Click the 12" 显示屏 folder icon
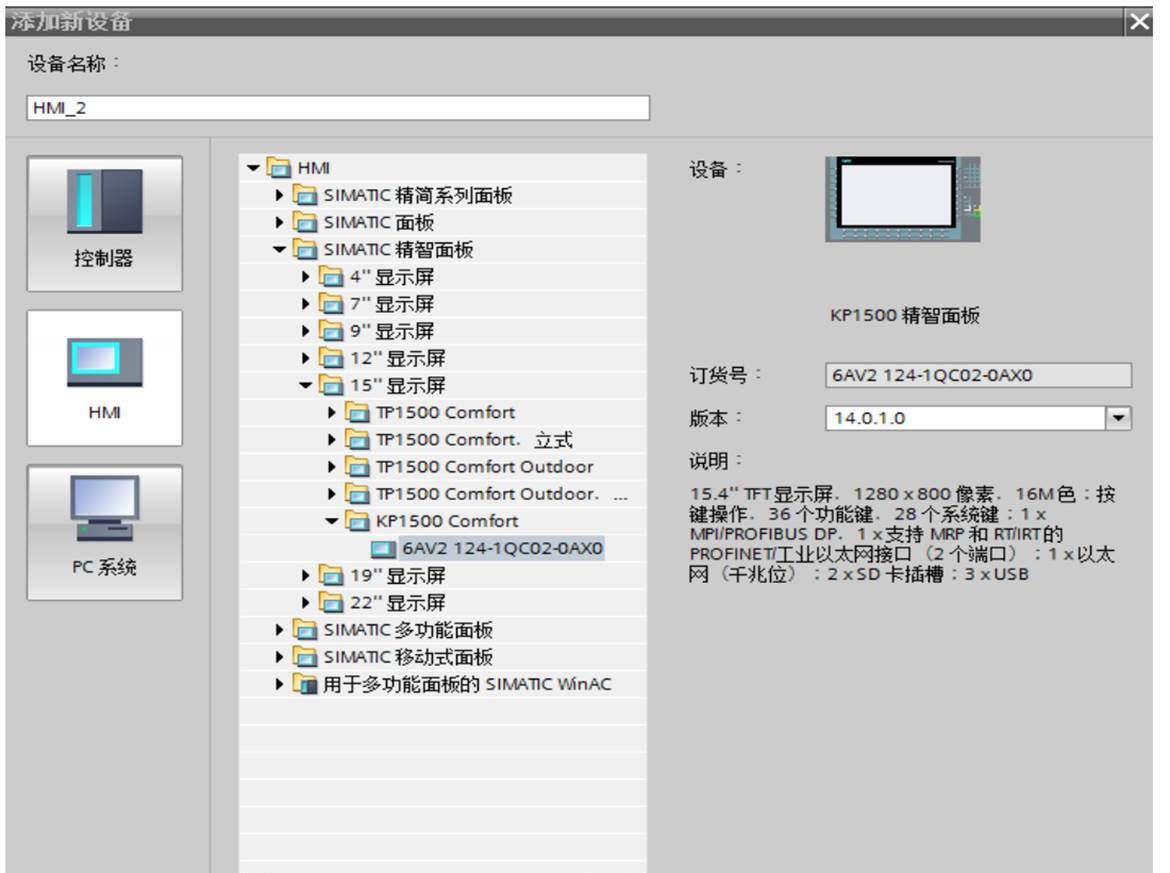Image resolution: width=1170 pixels, height=873 pixels. point(331,358)
